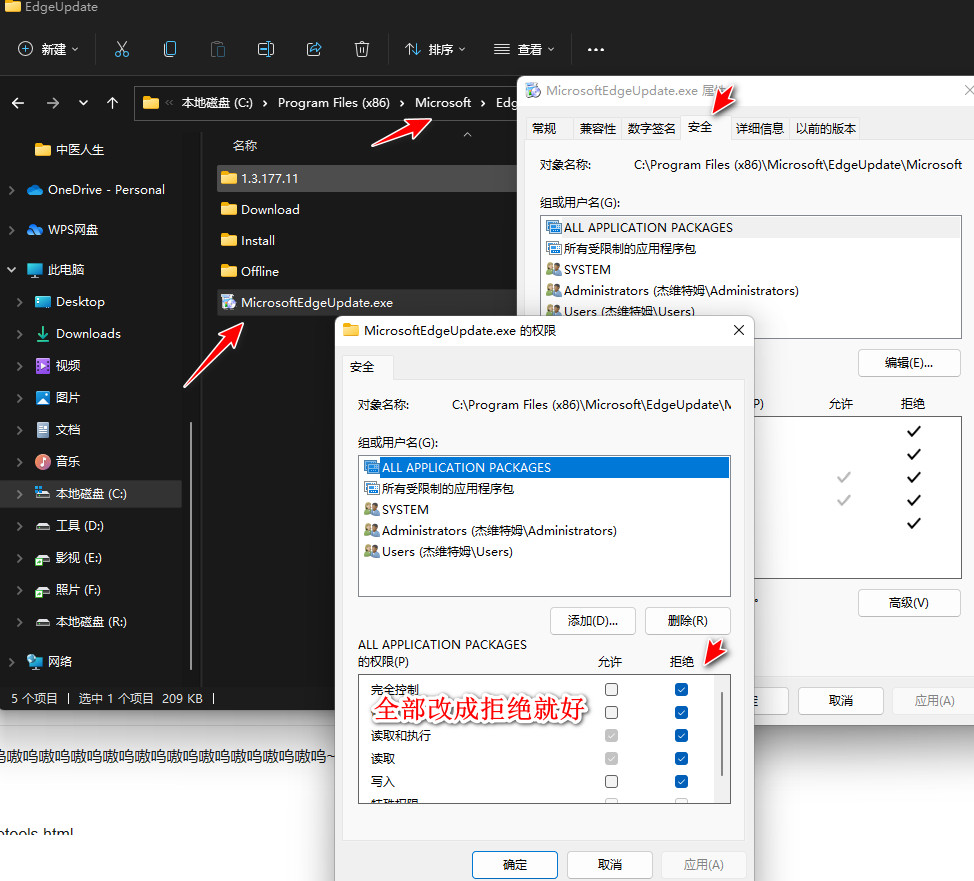Switch to 详细信息 tab in properties
This screenshot has width=974, height=881.
click(x=760, y=129)
